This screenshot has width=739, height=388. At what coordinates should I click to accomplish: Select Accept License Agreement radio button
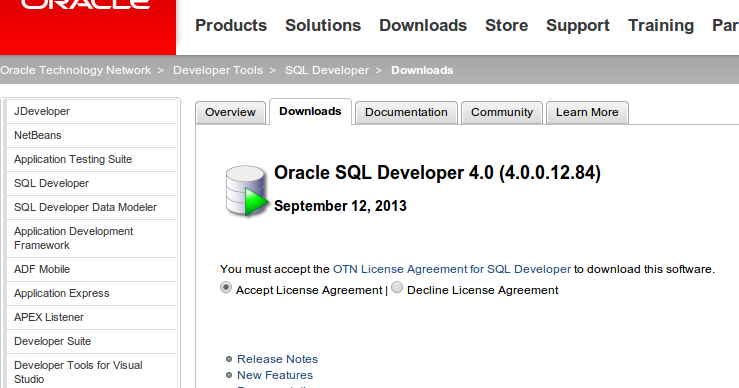226,288
